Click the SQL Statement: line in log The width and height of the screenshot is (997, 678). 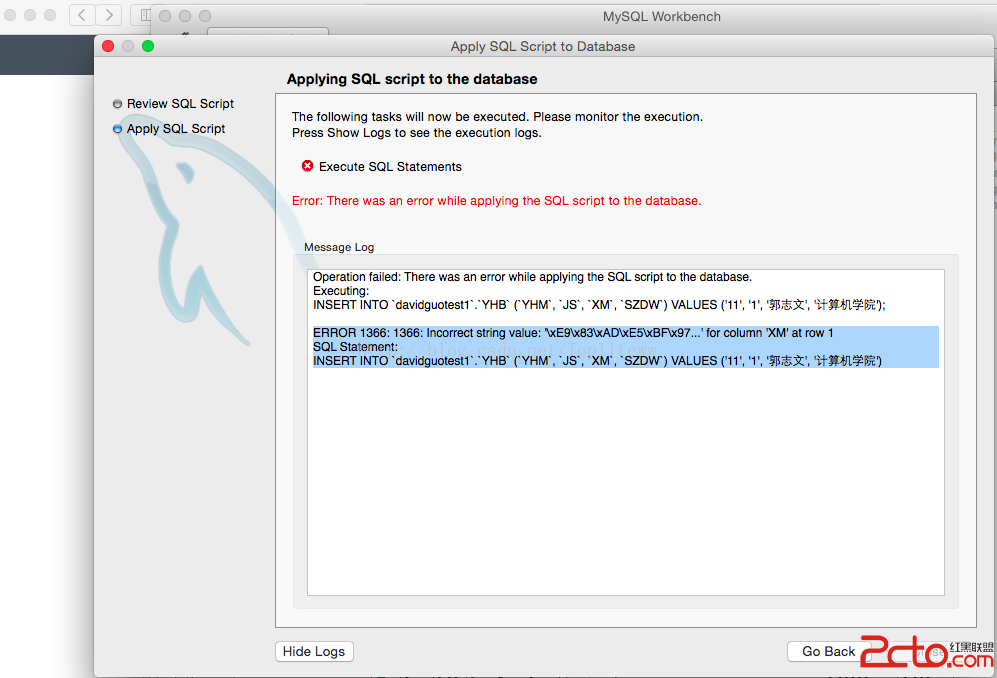click(355, 347)
